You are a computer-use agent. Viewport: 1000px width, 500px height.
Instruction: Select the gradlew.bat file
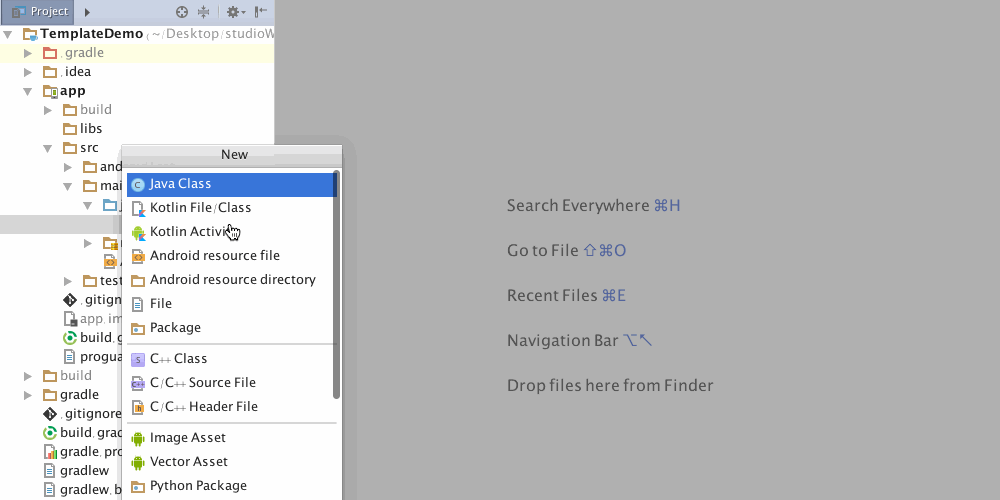pos(91,490)
